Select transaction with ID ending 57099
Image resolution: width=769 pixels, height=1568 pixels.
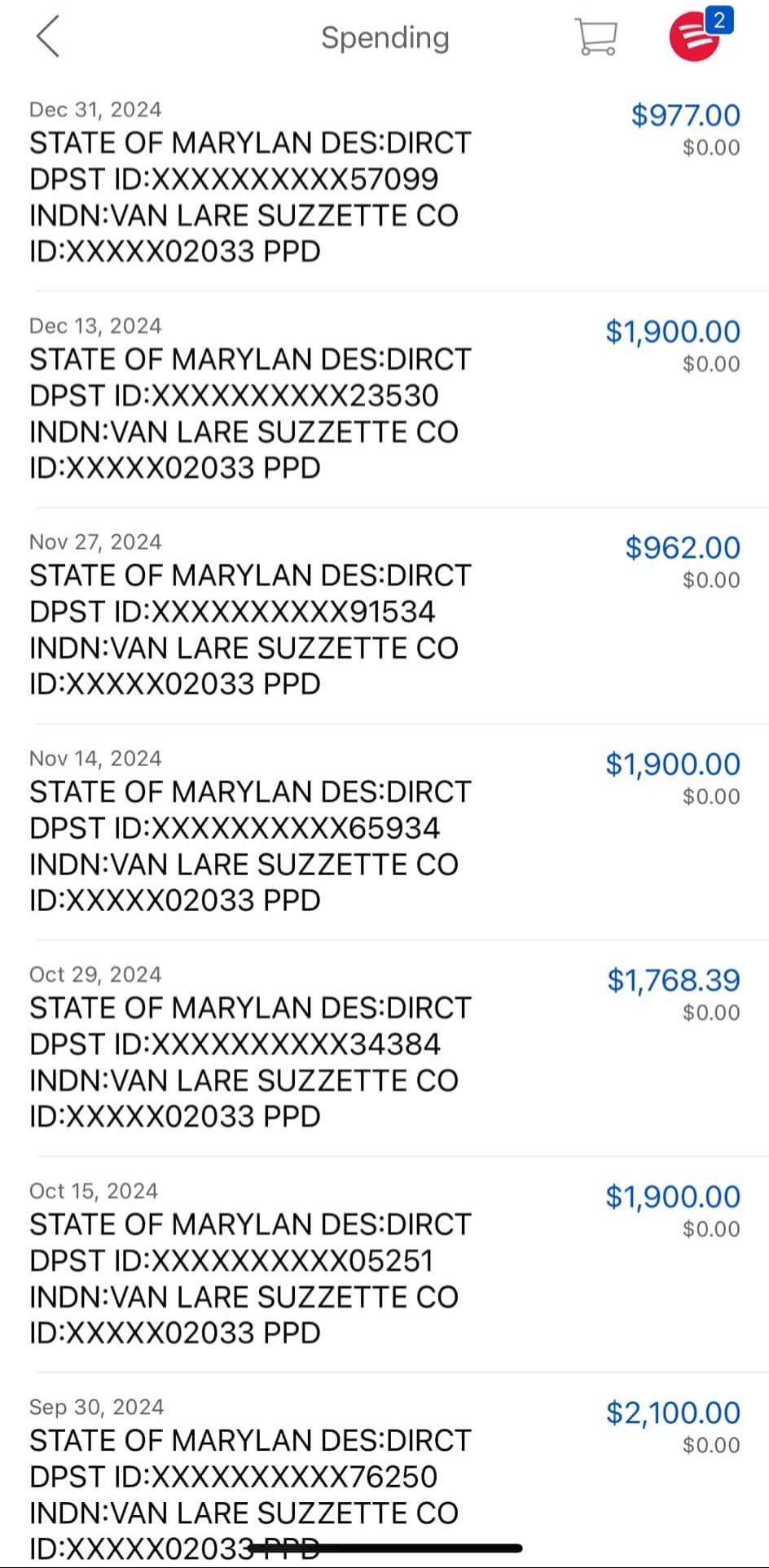[234, 179]
